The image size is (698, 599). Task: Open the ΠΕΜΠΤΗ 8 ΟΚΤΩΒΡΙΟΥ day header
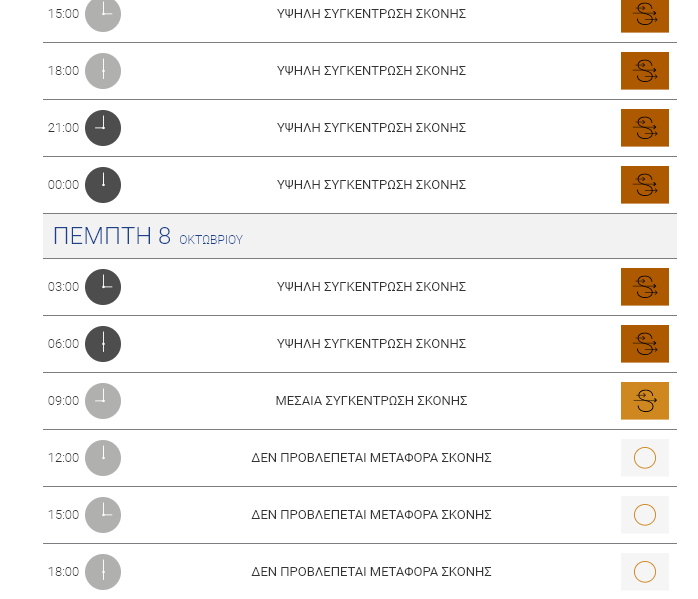point(360,236)
